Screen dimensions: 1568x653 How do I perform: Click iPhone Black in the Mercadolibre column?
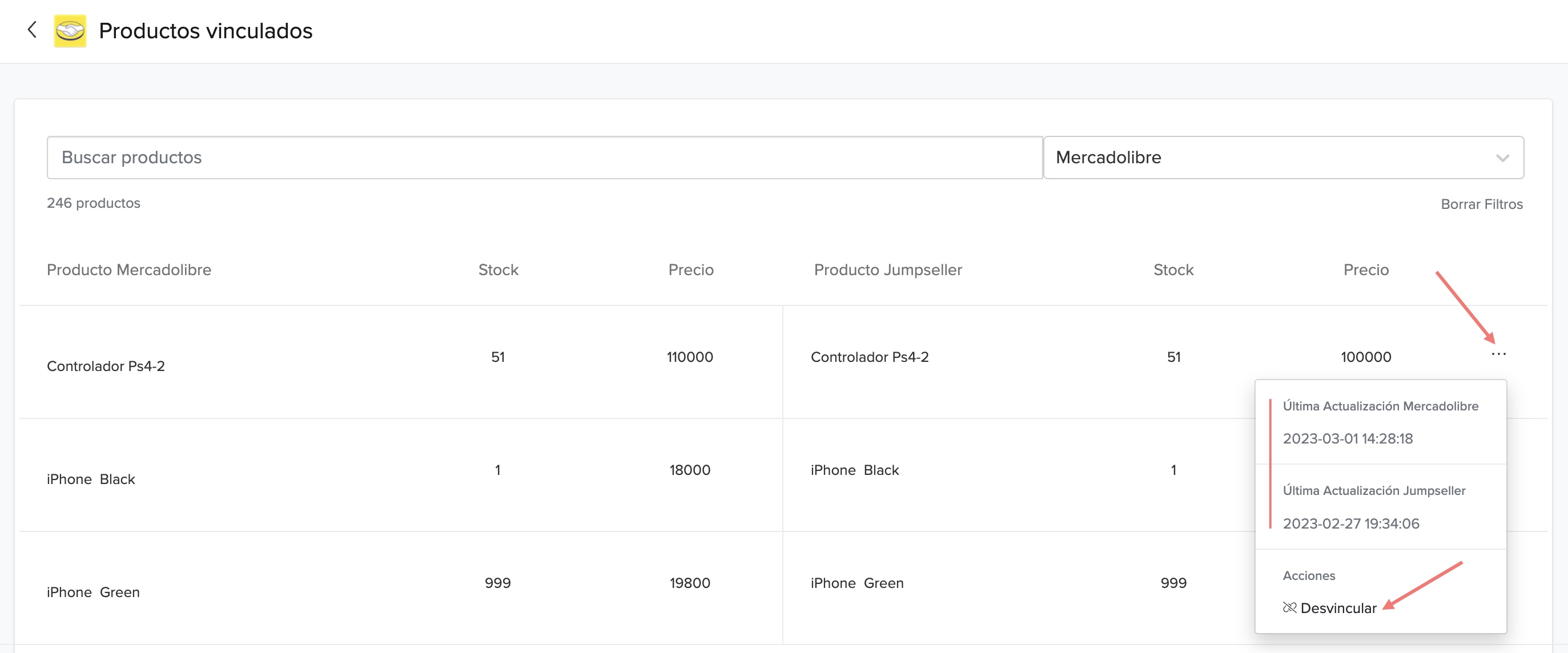[91, 479]
